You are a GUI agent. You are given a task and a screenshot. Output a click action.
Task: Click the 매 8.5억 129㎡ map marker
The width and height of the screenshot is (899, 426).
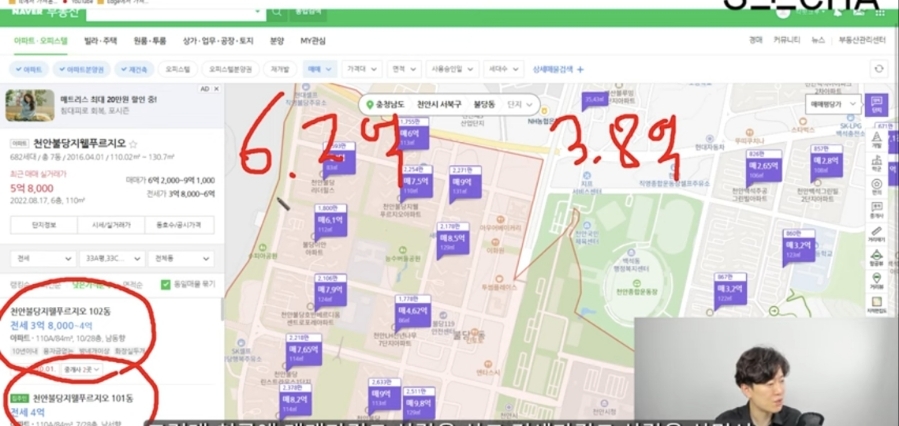coord(453,241)
